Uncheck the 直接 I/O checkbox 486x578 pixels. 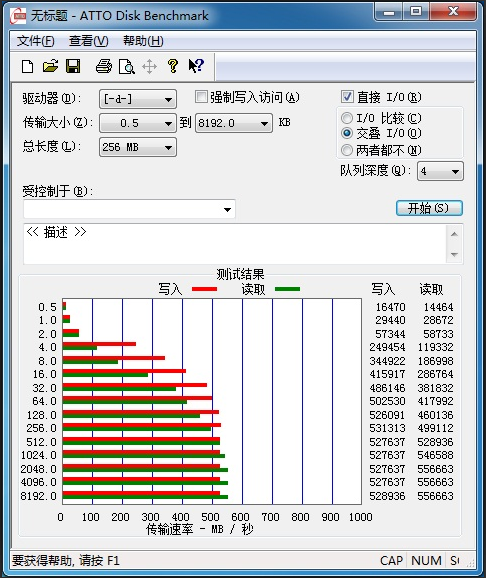click(347, 97)
